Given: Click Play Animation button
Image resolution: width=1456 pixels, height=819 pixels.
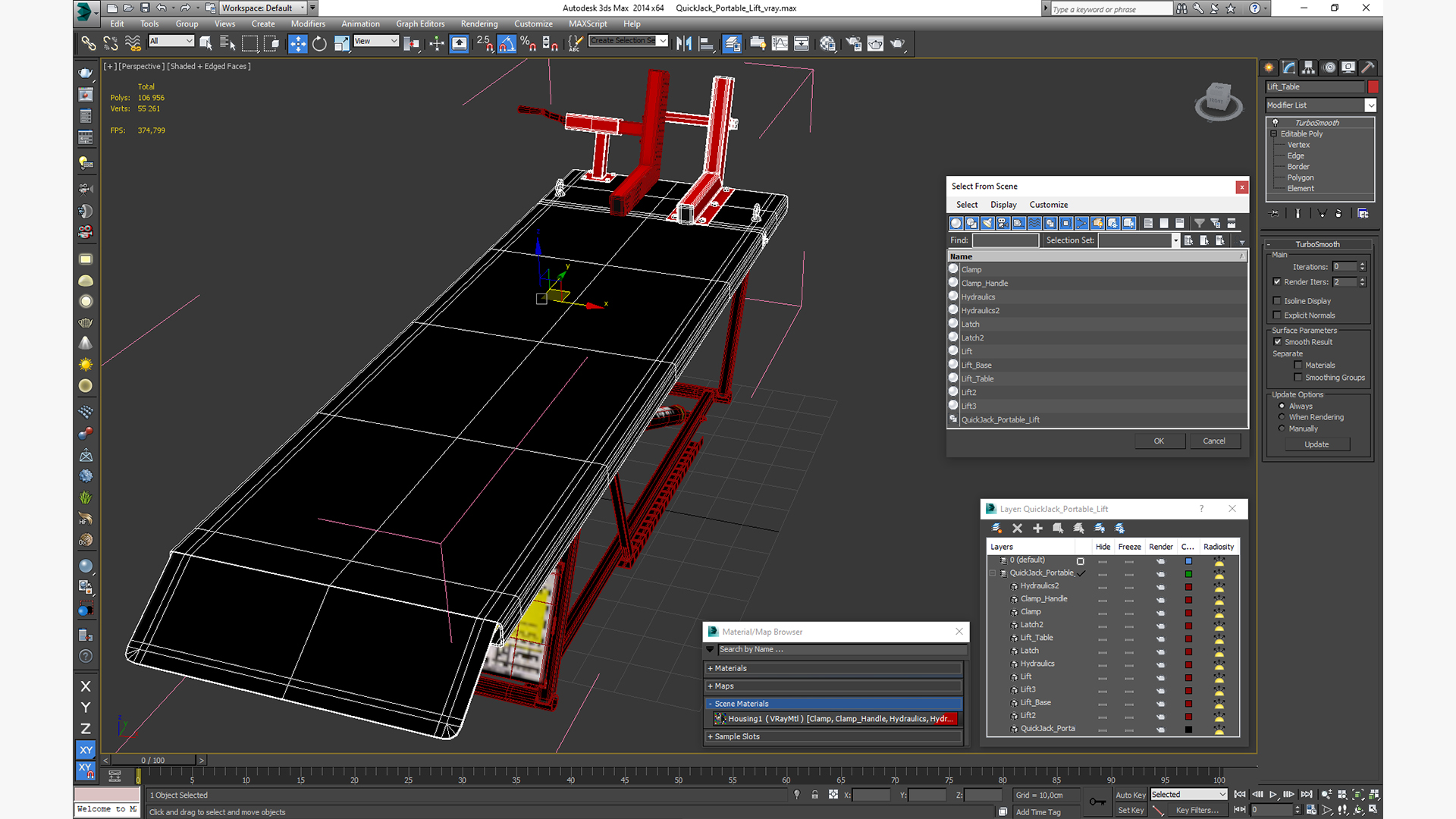Looking at the screenshot, I should (x=1273, y=795).
